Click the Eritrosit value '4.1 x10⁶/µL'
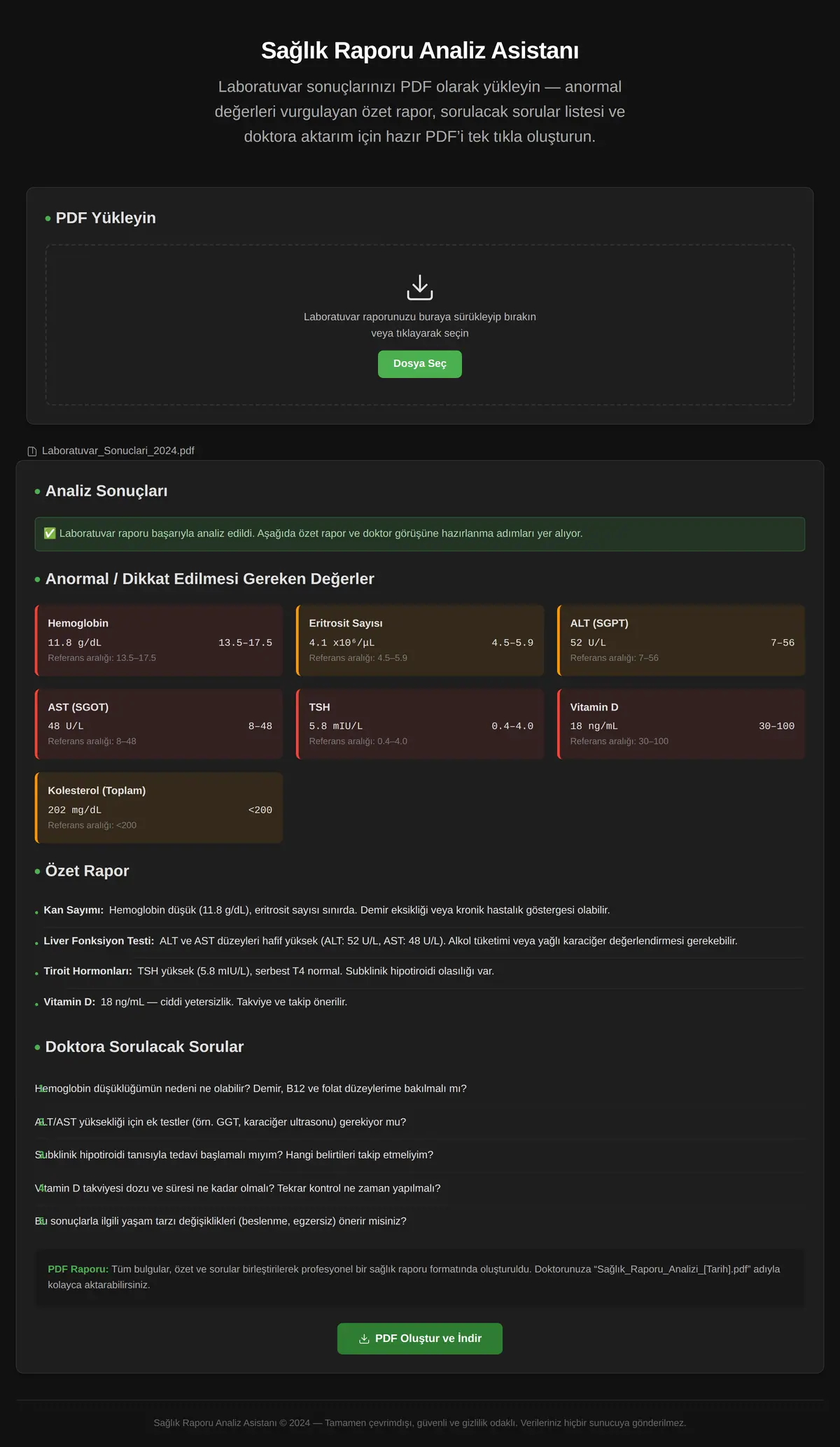Image resolution: width=840 pixels, height=1447 pixels. pos(342,643)
